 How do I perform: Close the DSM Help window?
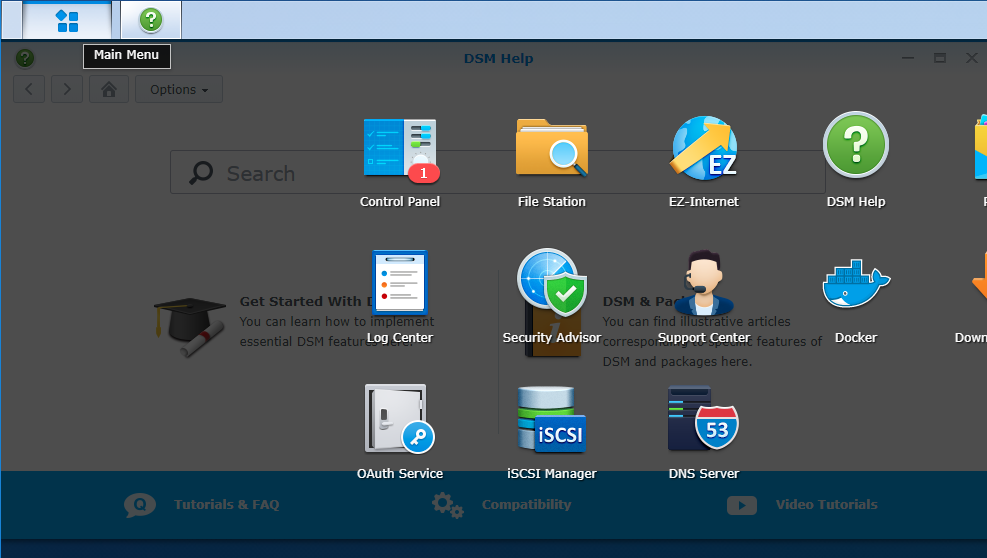click(x=971, y=58)
